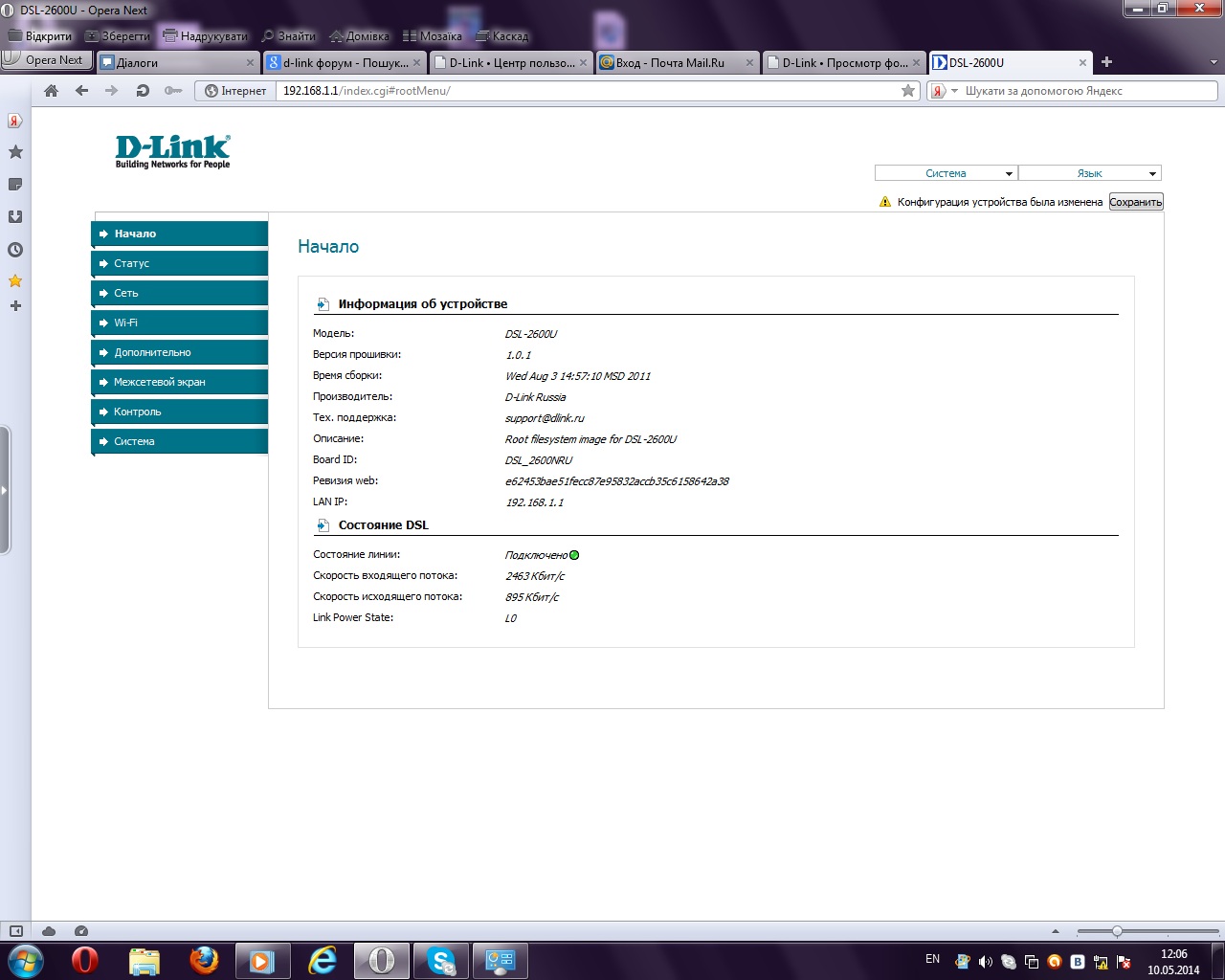
Task: Click the Home icon in Opera toolbar
Action: (52, 91)
